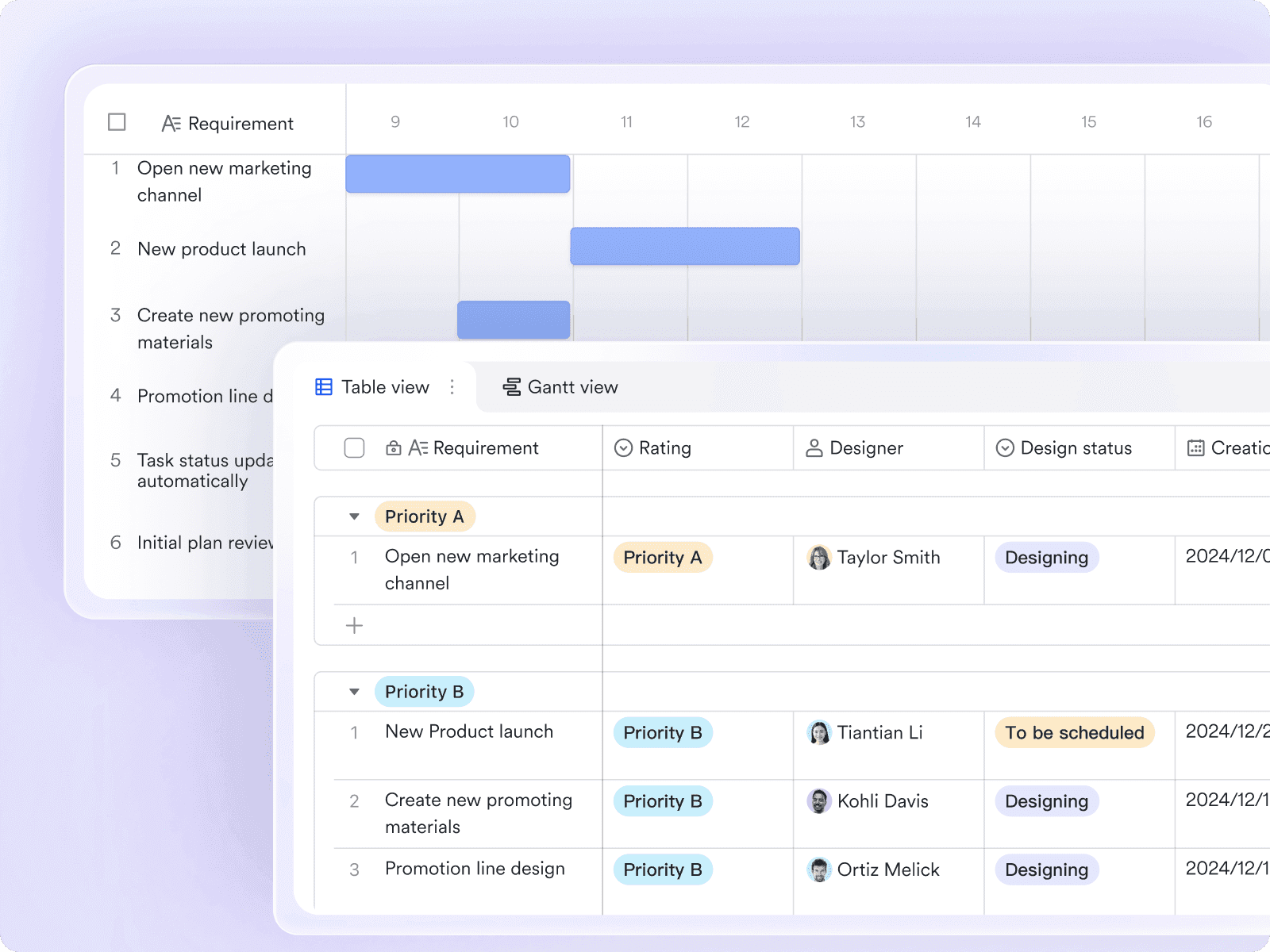Click the Design status column type icon
Viewport: 1270px width, 952px height.
1005,448
